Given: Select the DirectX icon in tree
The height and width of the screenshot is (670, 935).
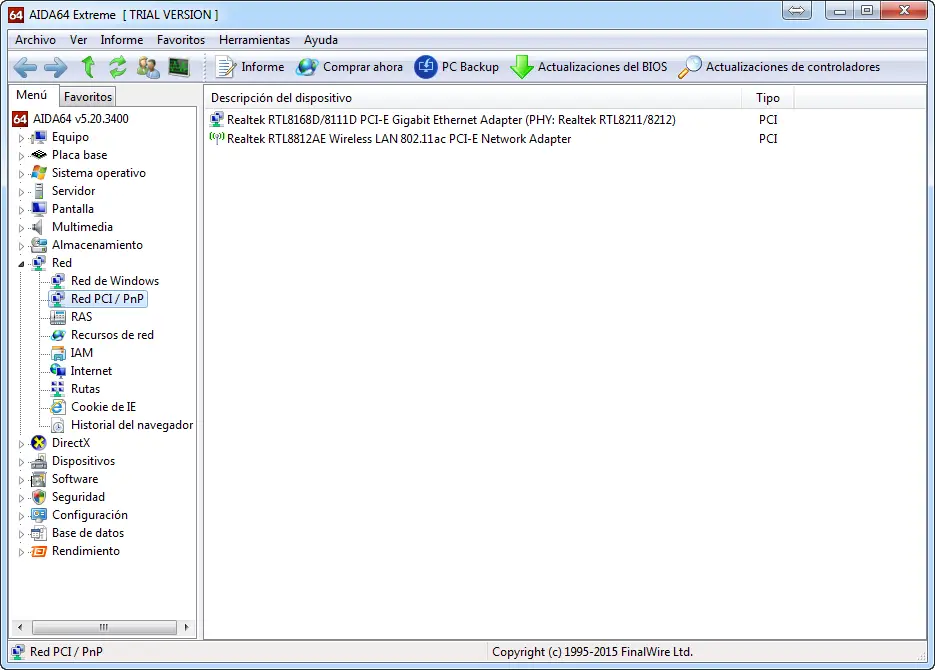Looking at the screenshot, I should pyautogui.click(x=39, y=443).
